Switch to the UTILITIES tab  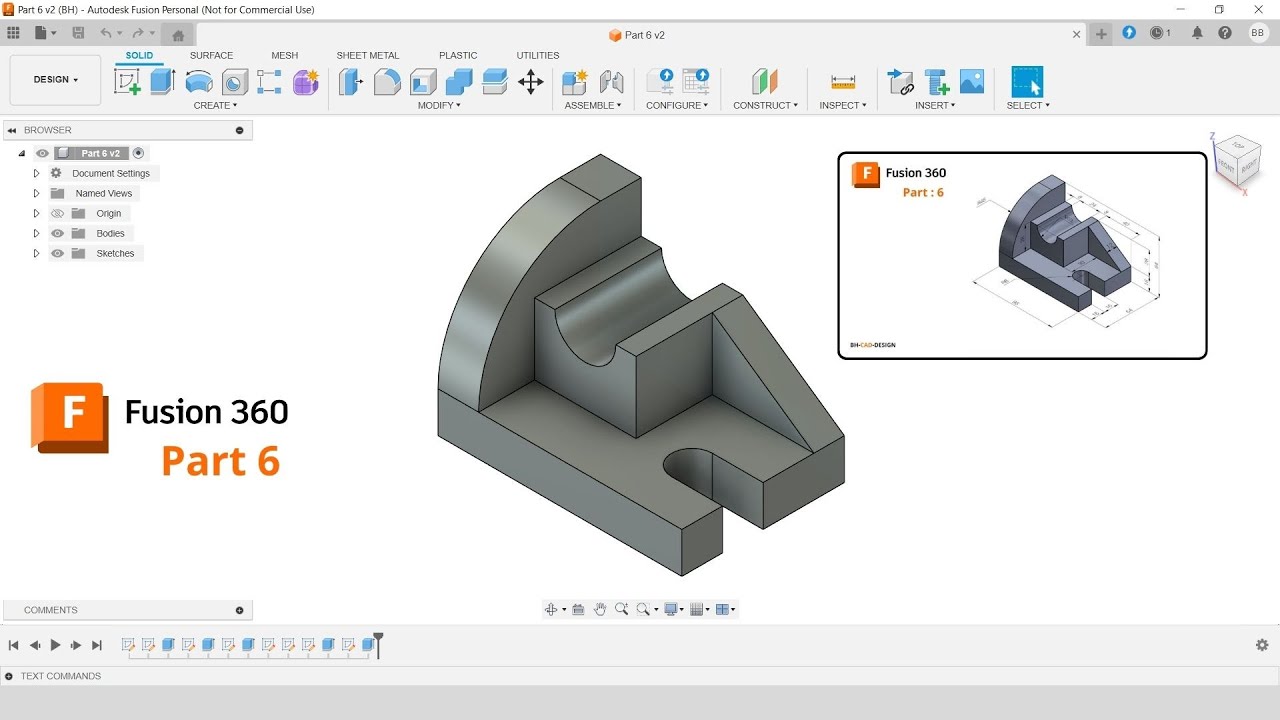pos(538,55)
